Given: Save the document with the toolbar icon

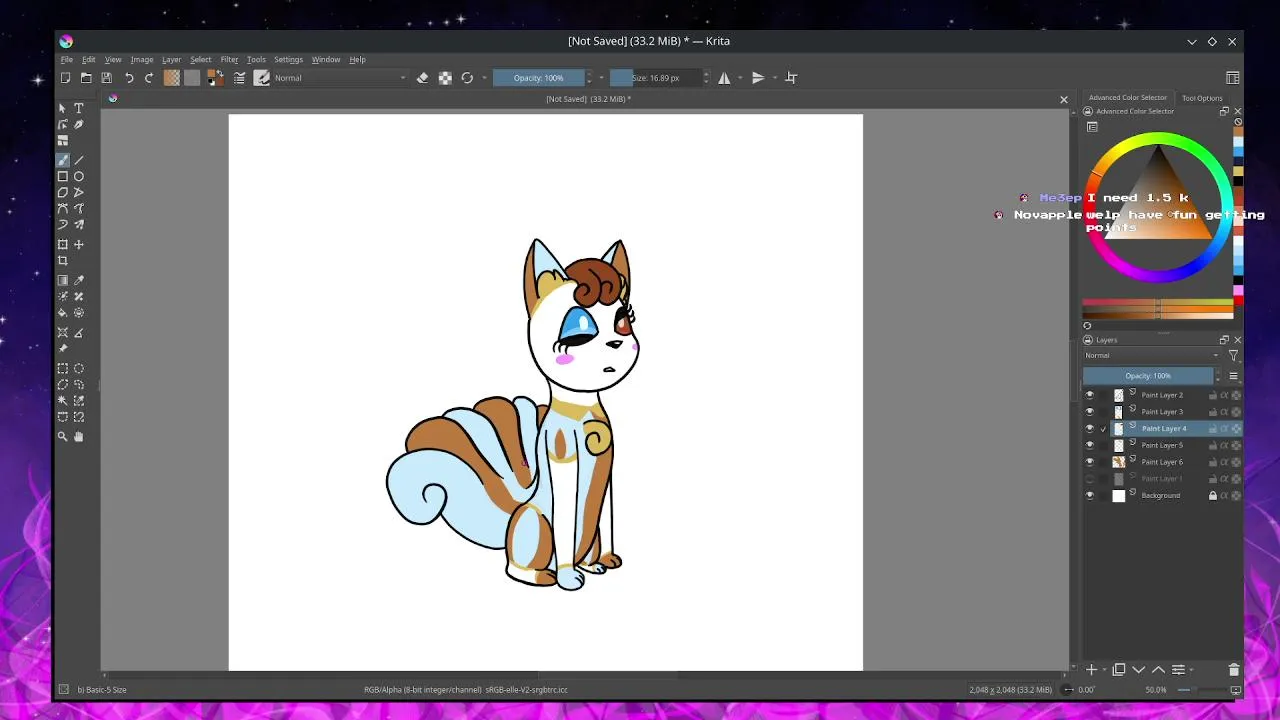Looking at the screenshot, I should (107, 78).
